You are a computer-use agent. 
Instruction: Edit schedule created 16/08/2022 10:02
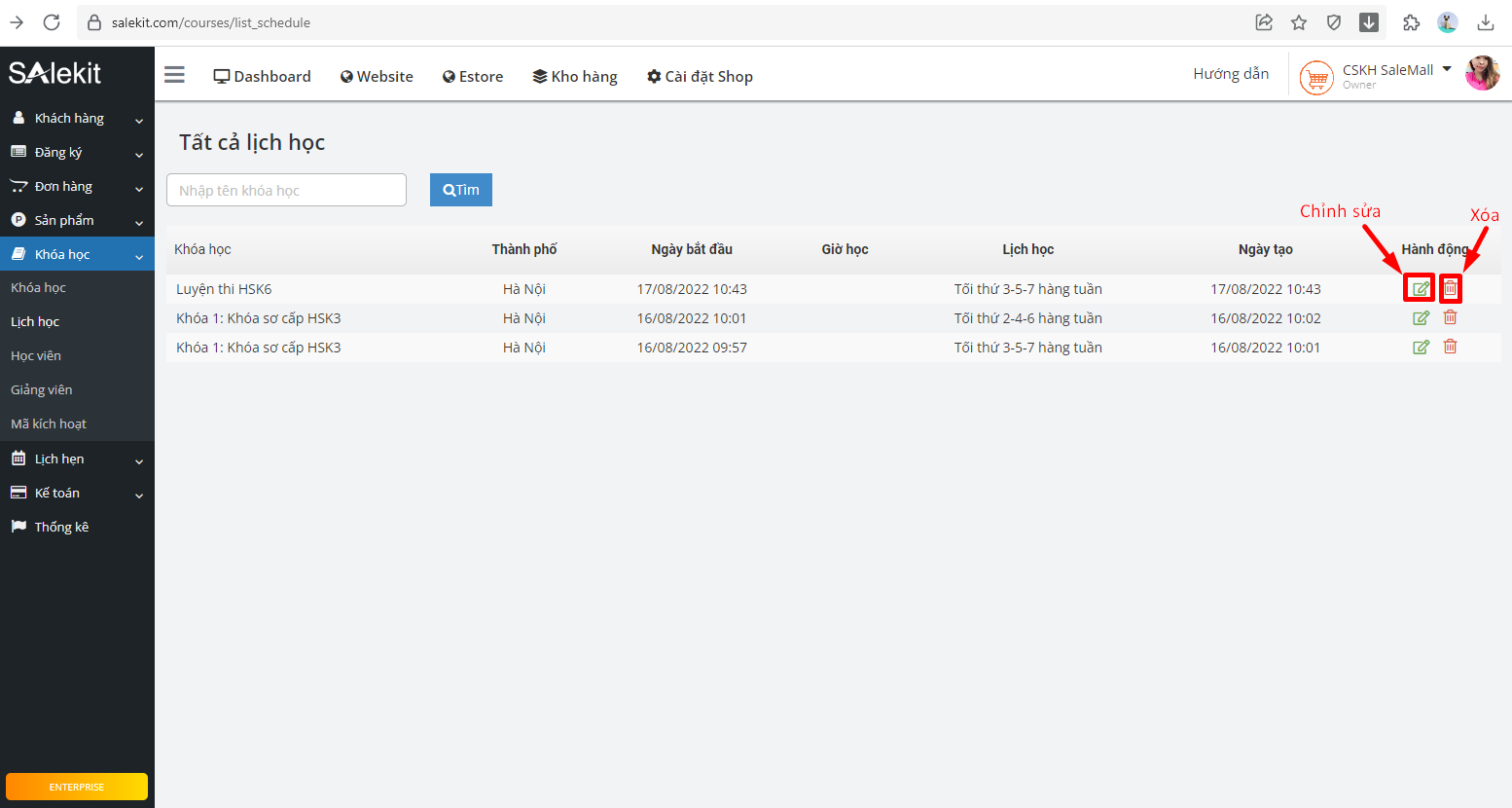tap(1421, 317)
